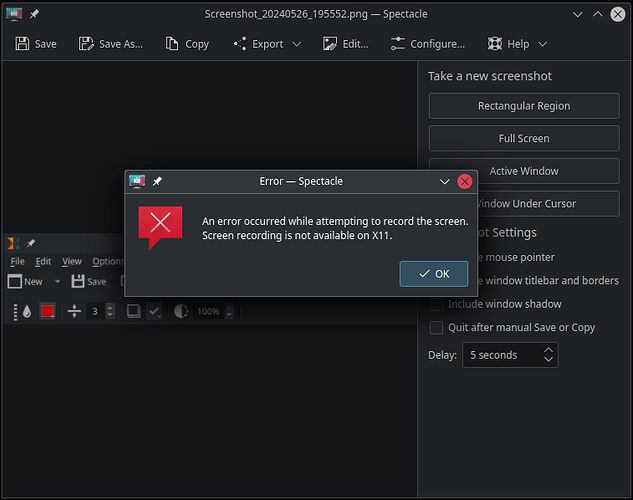The width and height of the screenshot is (633, 500).
Task: Copy the screenshot to clipboard
Action: [x=187, y=44]
